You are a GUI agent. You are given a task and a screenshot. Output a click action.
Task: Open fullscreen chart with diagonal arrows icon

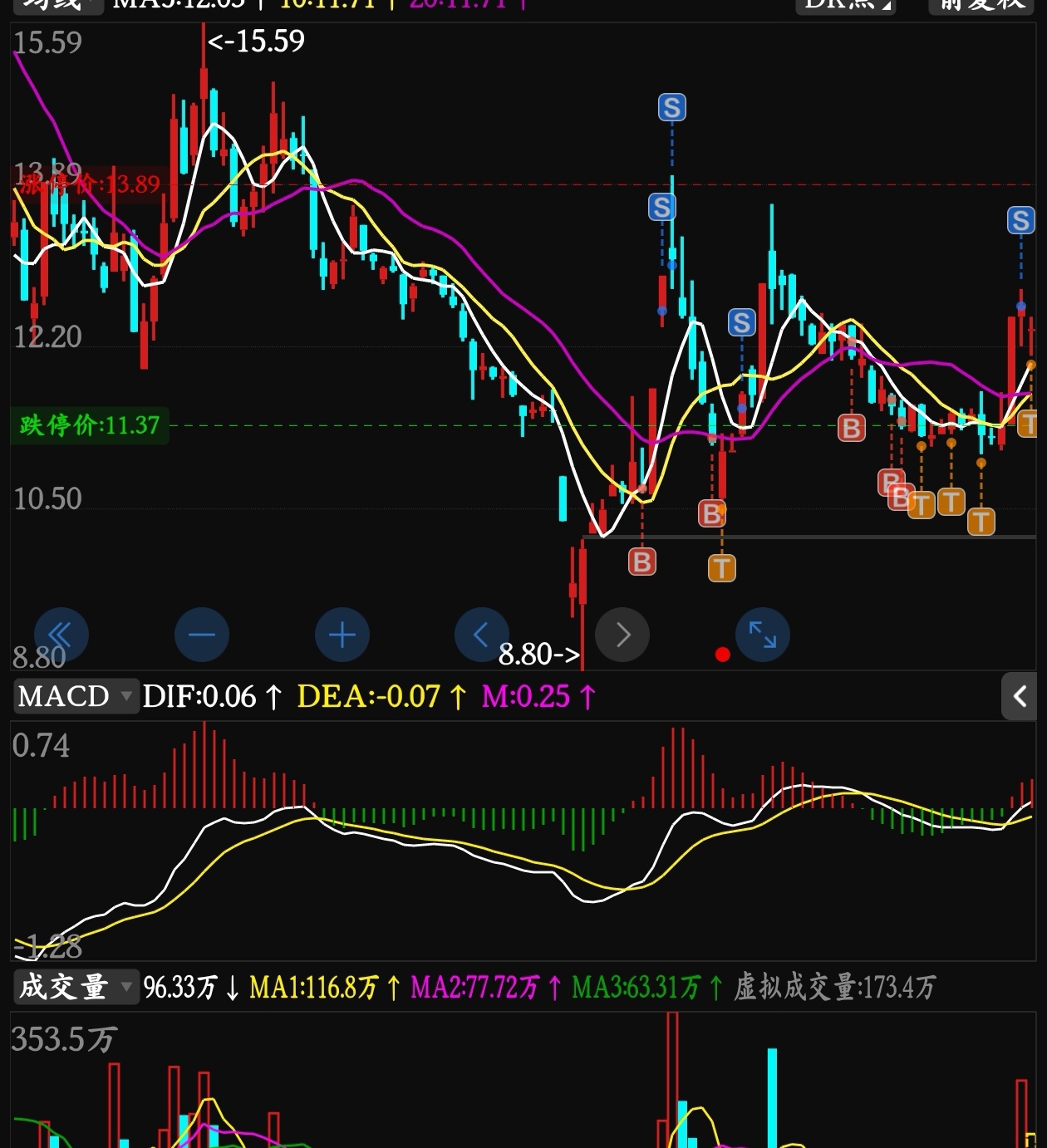point(763,635)
